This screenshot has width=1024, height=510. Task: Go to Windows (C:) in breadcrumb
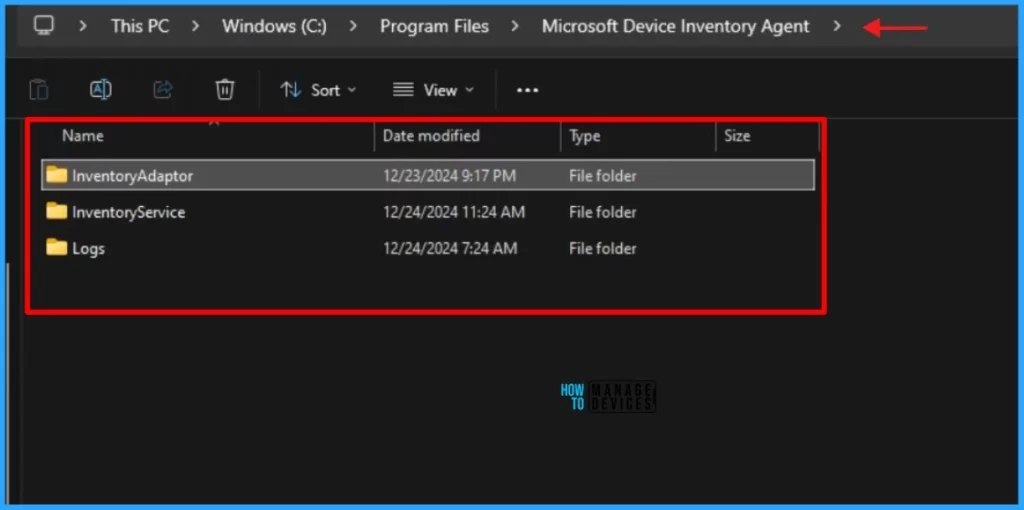[274, 27]
